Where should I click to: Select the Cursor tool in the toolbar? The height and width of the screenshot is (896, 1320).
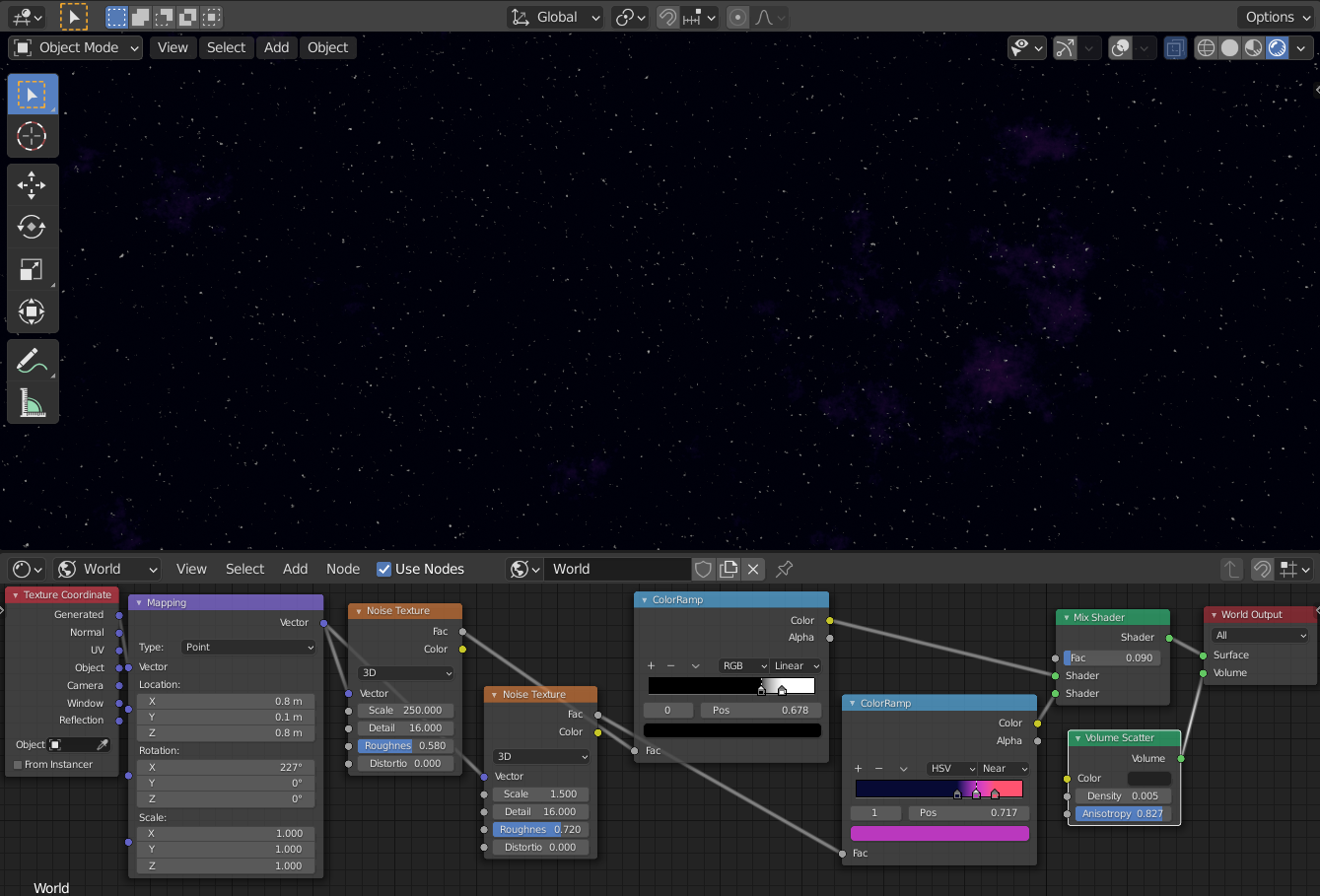coord(32,136)
